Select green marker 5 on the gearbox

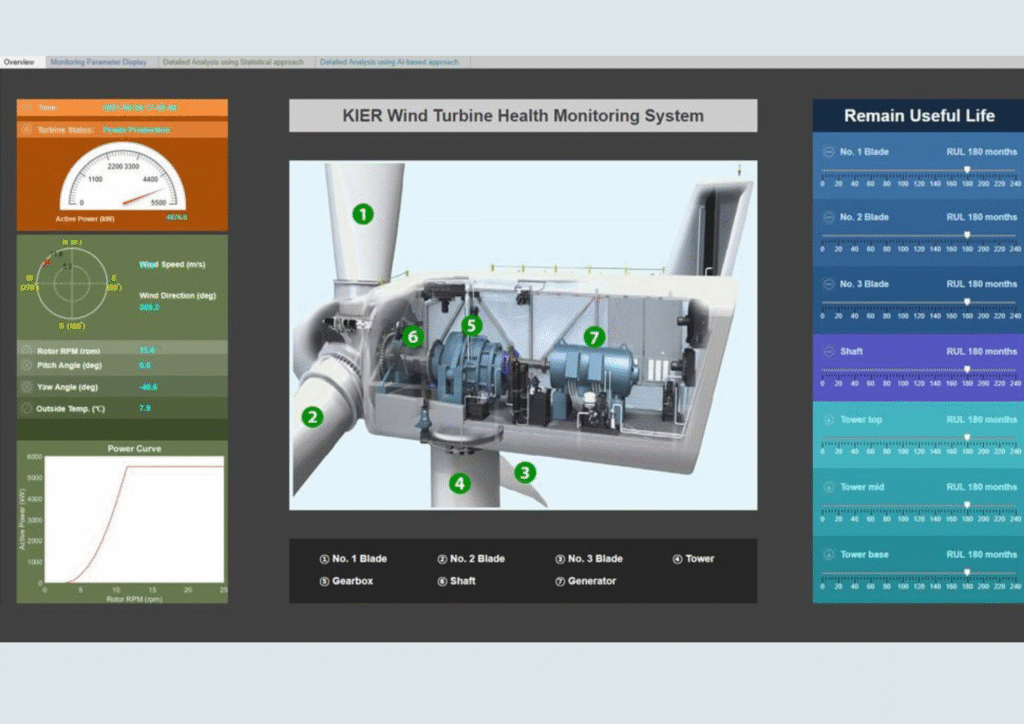pyautogui.click(x=472, y=325)
